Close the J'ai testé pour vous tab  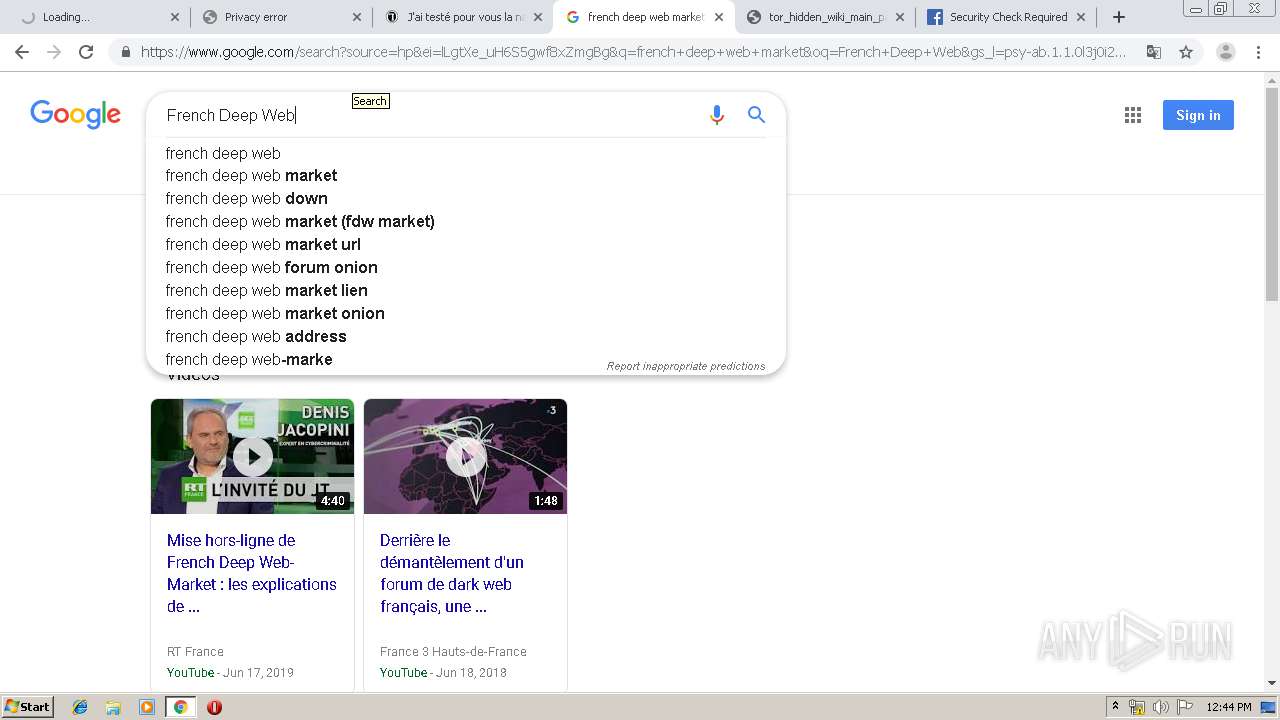click(538, 17)
